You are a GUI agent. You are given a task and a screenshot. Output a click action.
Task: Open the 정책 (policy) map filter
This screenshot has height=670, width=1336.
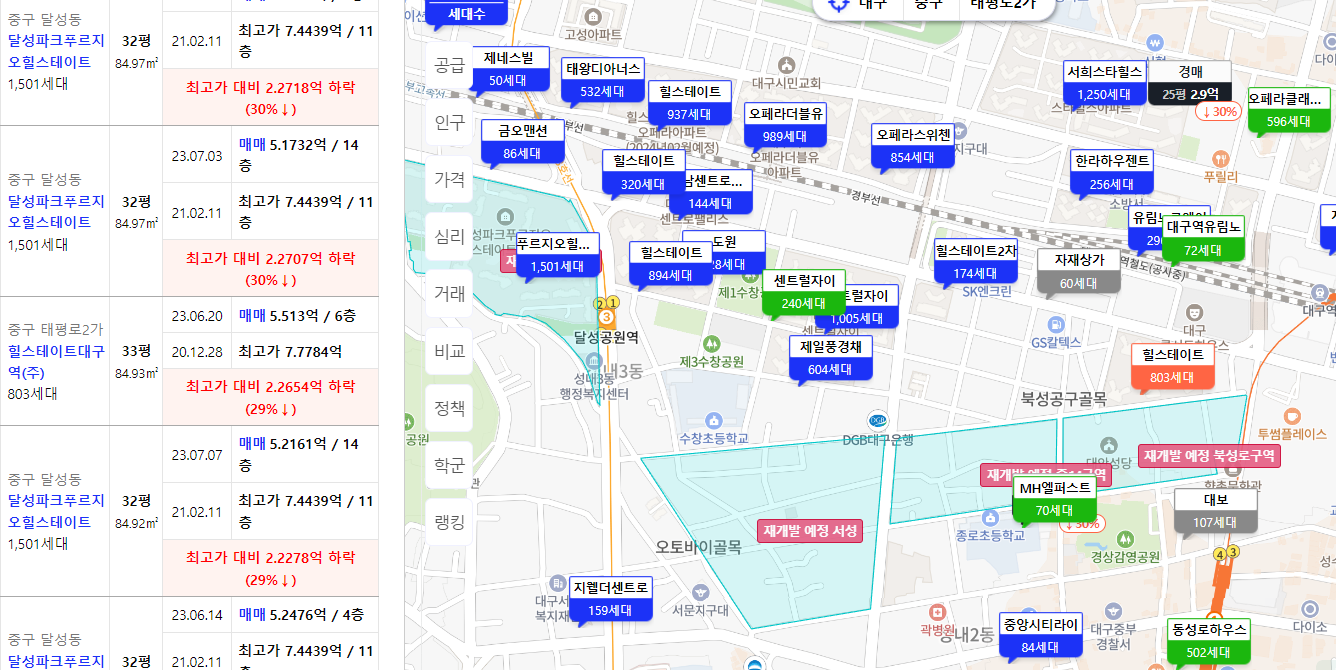pos(449,408)
